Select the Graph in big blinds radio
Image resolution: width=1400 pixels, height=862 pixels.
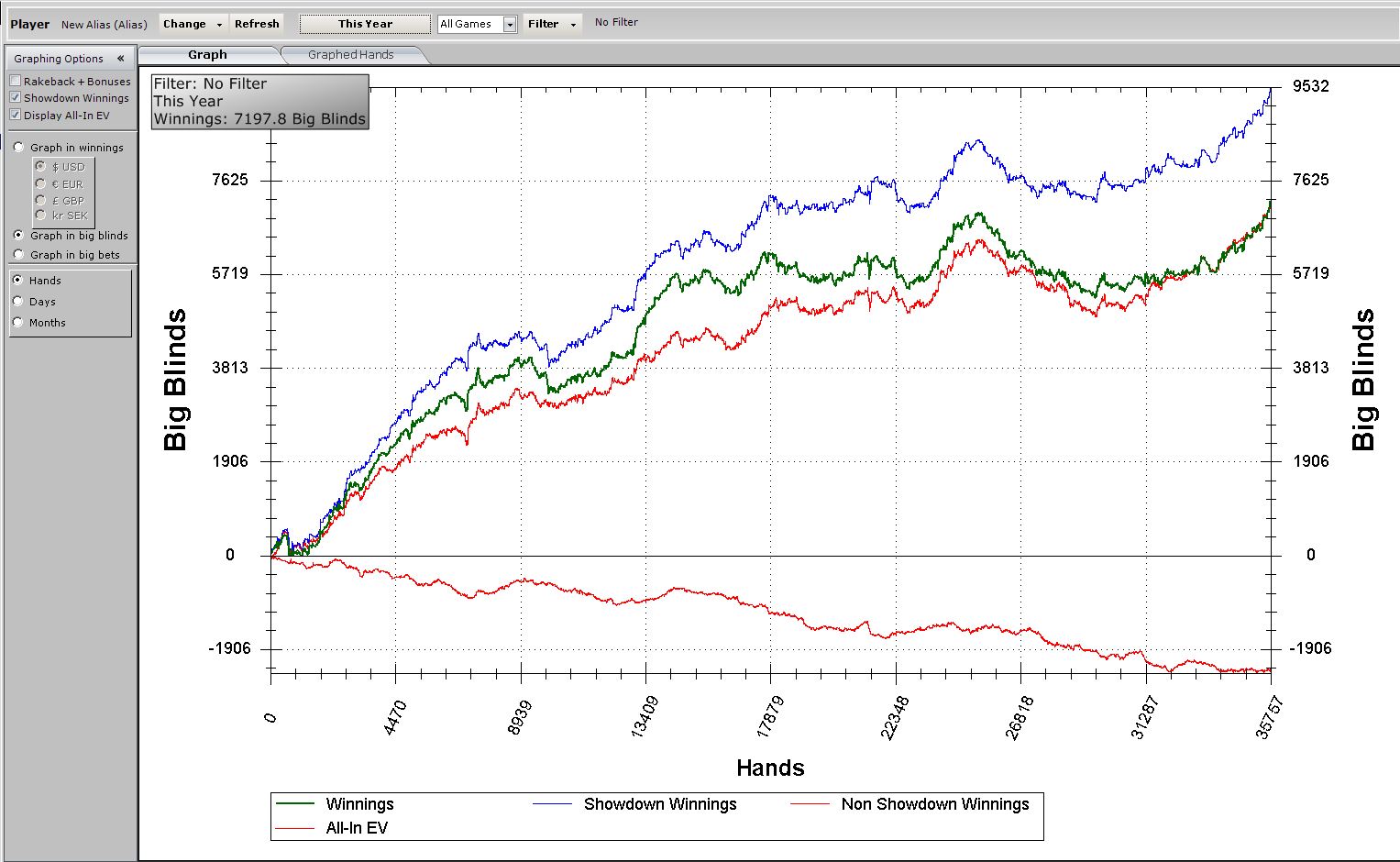18,236
